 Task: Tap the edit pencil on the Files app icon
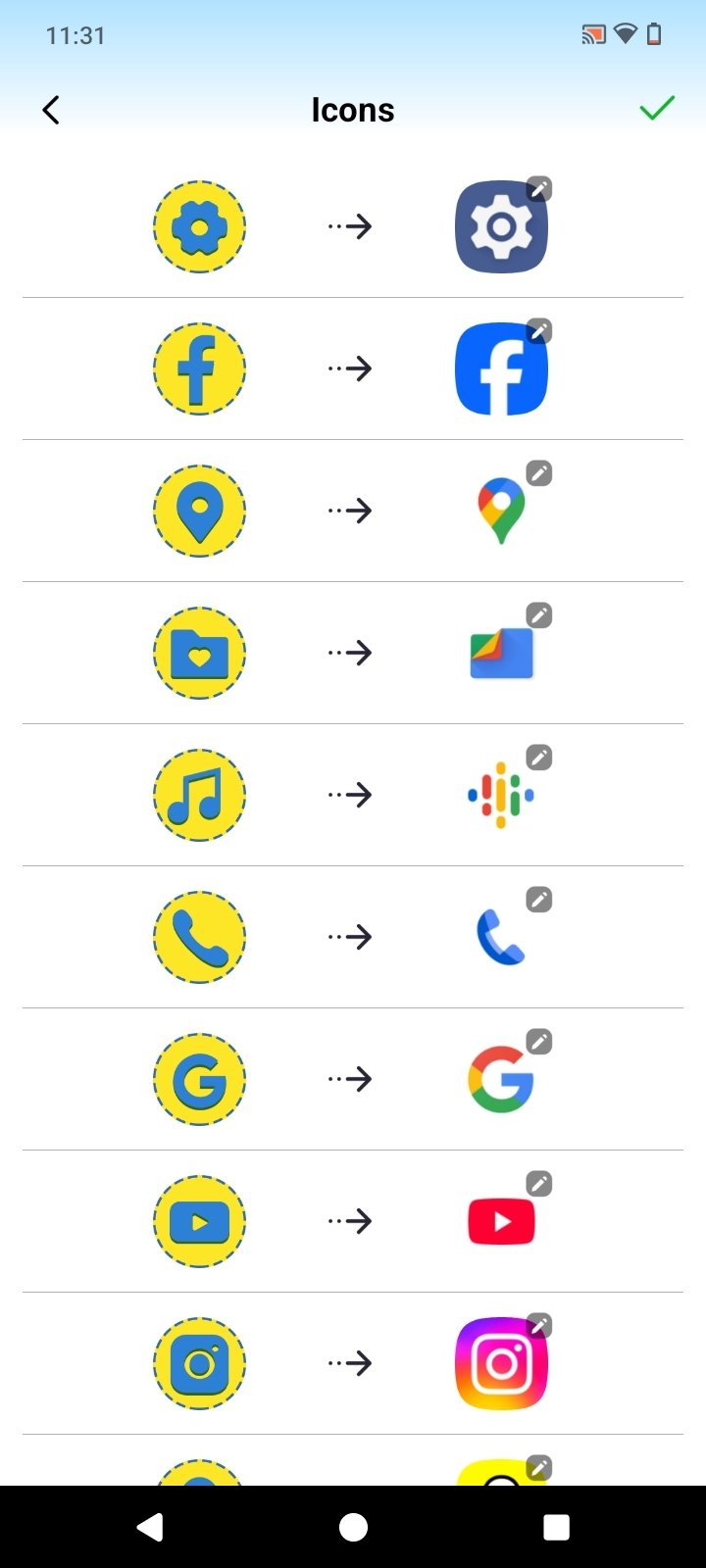click(538, 615)
